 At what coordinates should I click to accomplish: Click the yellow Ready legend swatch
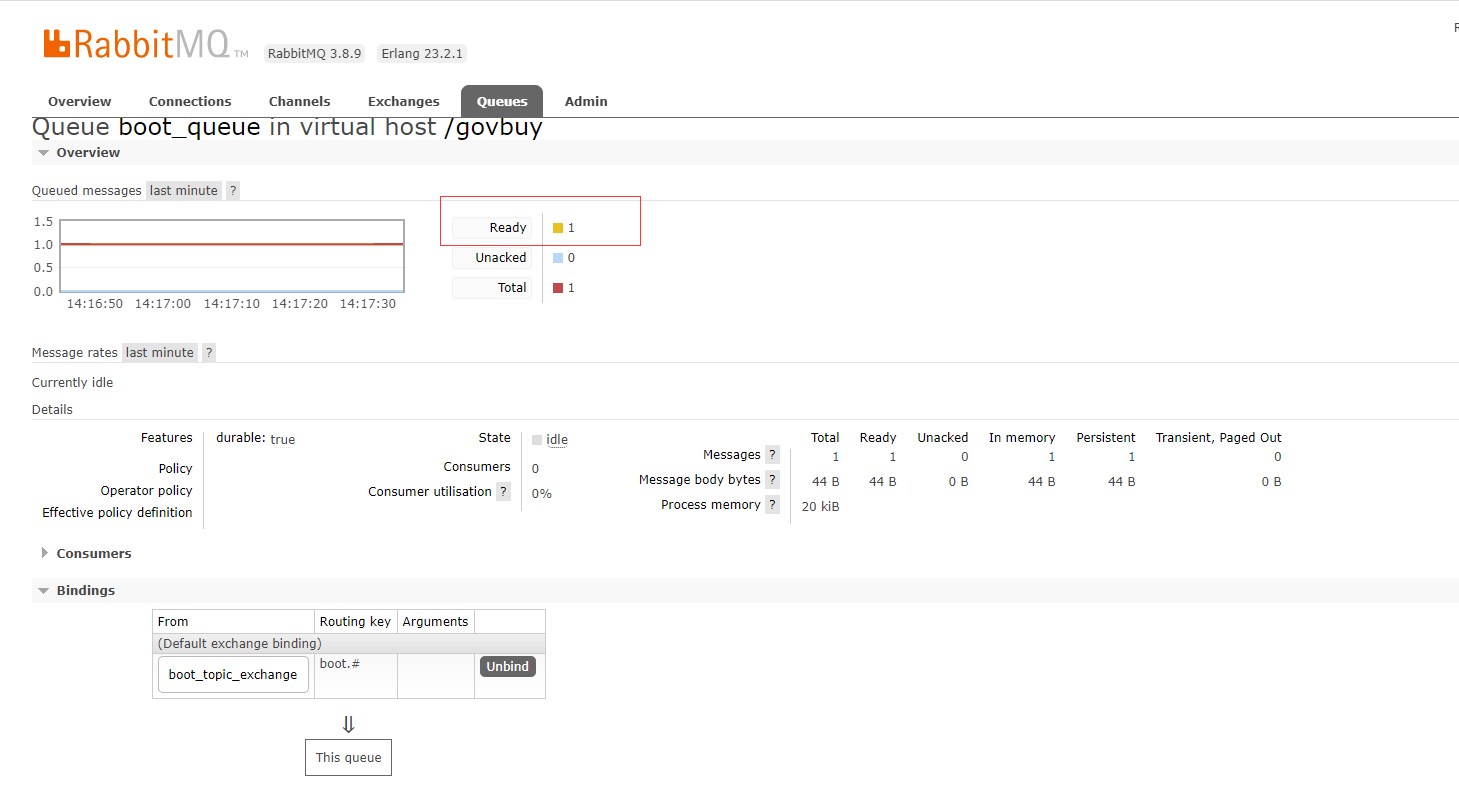(x=558, y=228)
